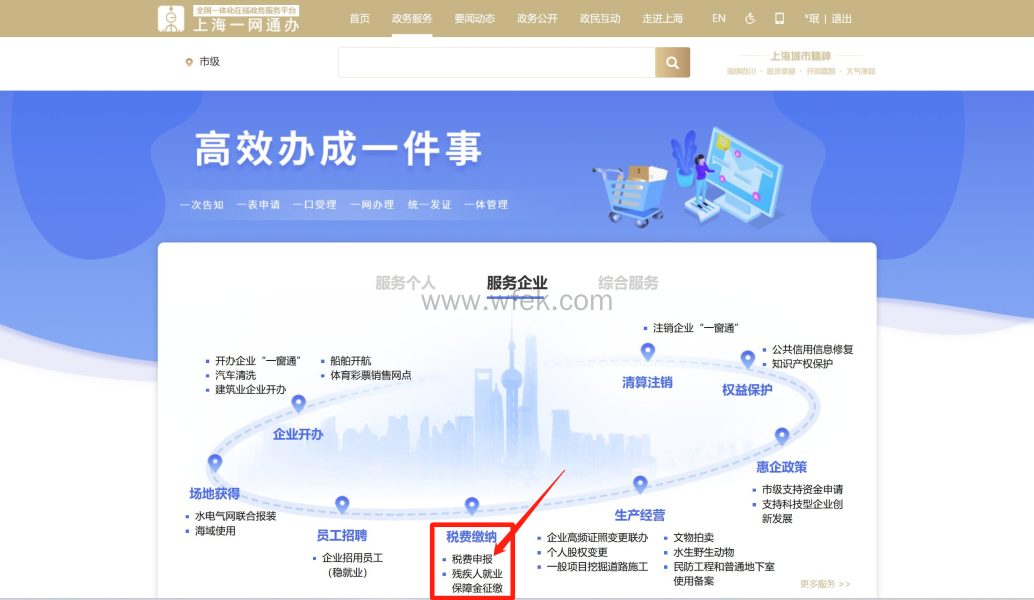Switch to the 综合服务 tab
The height and width of the screenshot is (600, 1034).
(x=628, y=283)
